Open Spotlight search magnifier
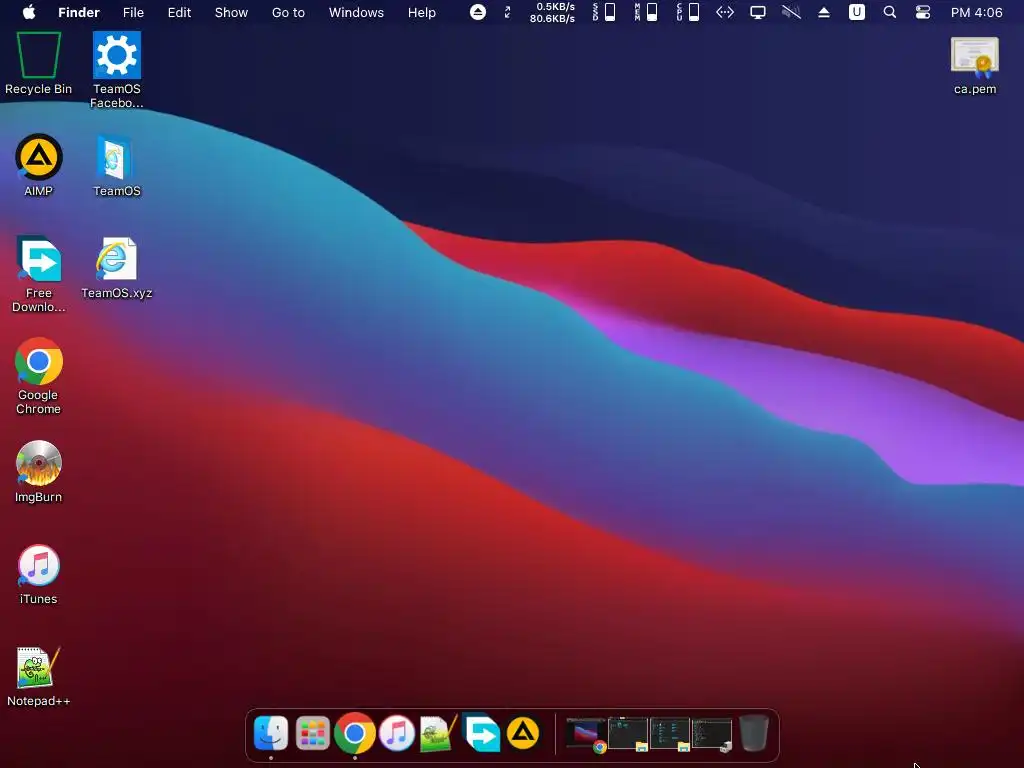The height and width of the screenshot is (768, 1024). (889, 12)
